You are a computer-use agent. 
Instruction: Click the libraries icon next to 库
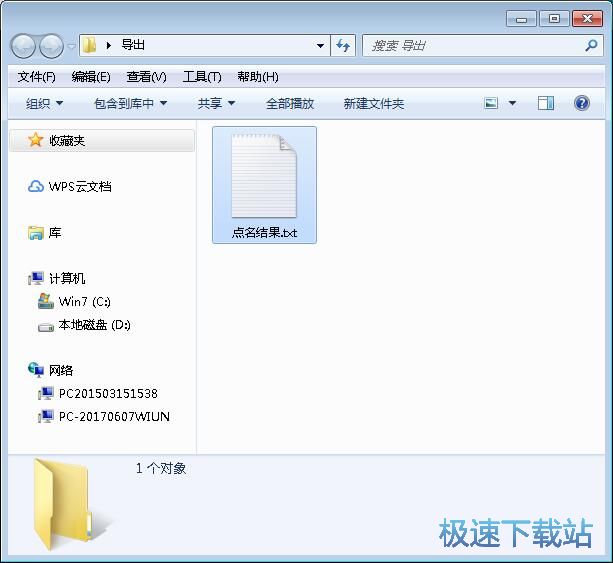point(36,233)
